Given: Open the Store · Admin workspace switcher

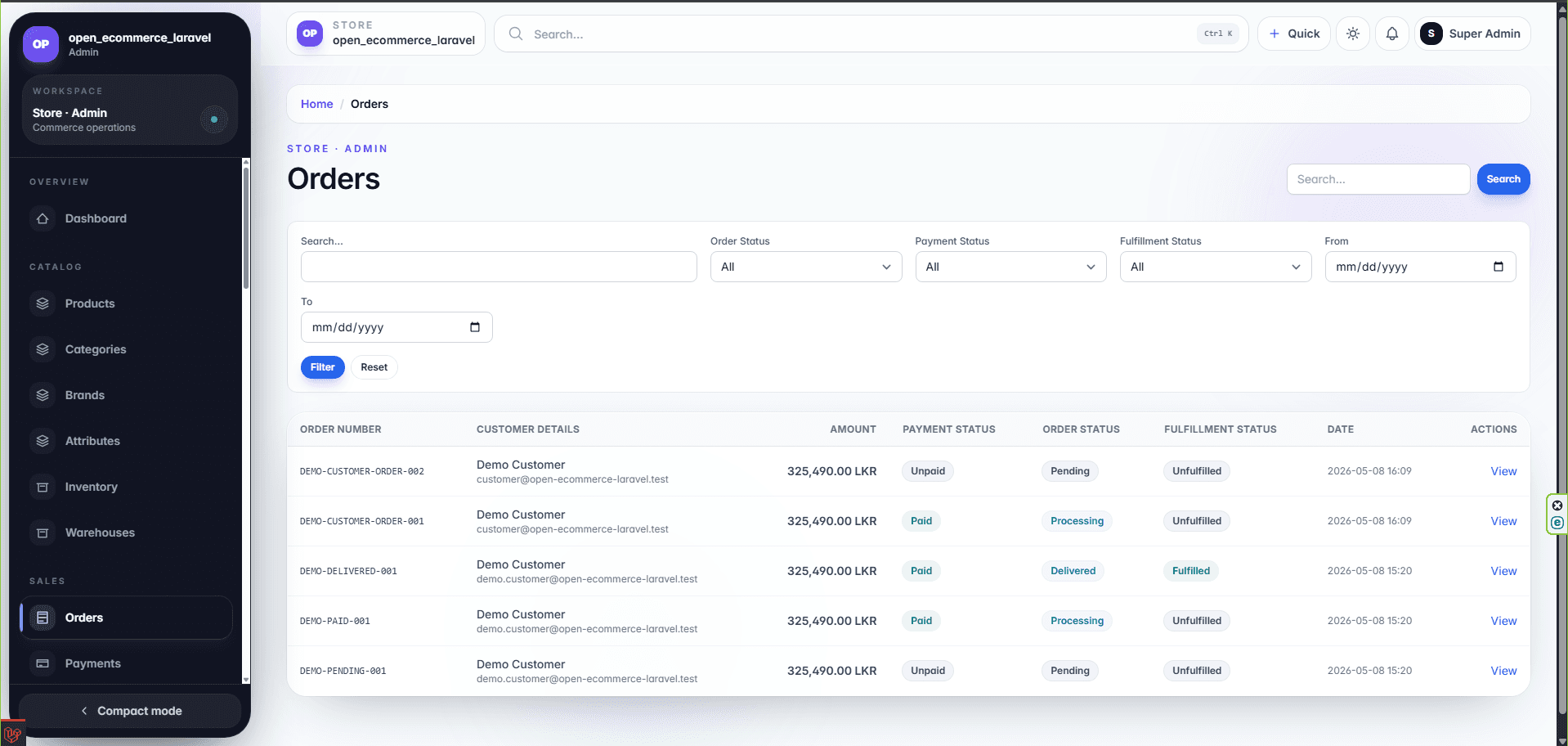Looking at the screenshot, I should (130, 110).
